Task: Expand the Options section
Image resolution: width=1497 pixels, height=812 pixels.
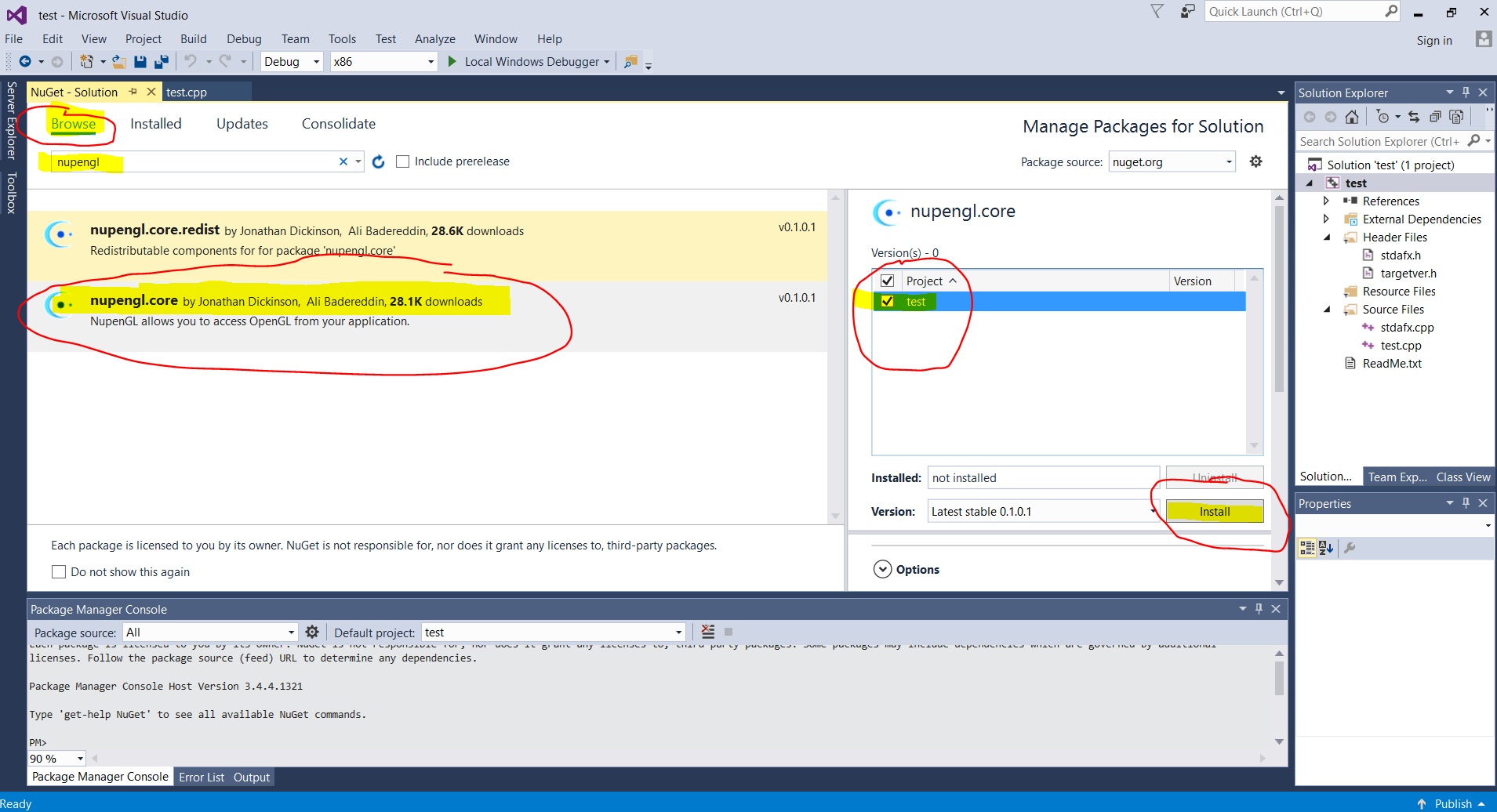Action: 883,569
